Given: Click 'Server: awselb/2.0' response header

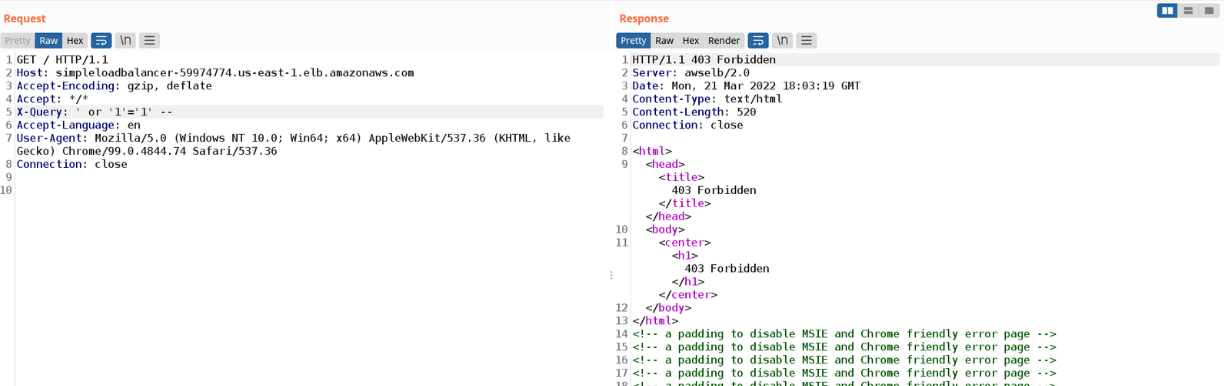Looking at the screenshot, I should (x=691, y=73).
